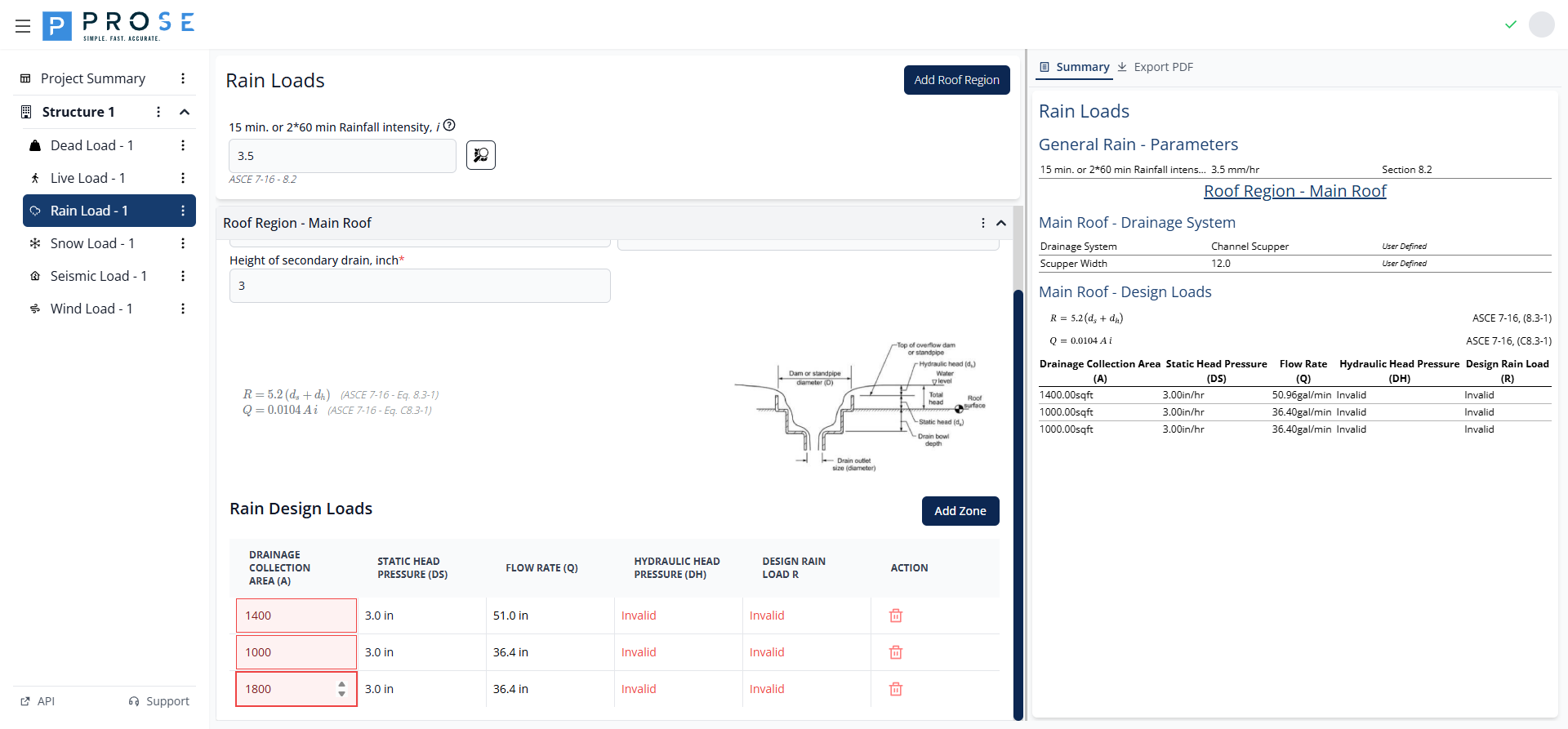The image size is (1568, 729).
Task: Select Export PDF tab
Action: [1156, 67]
